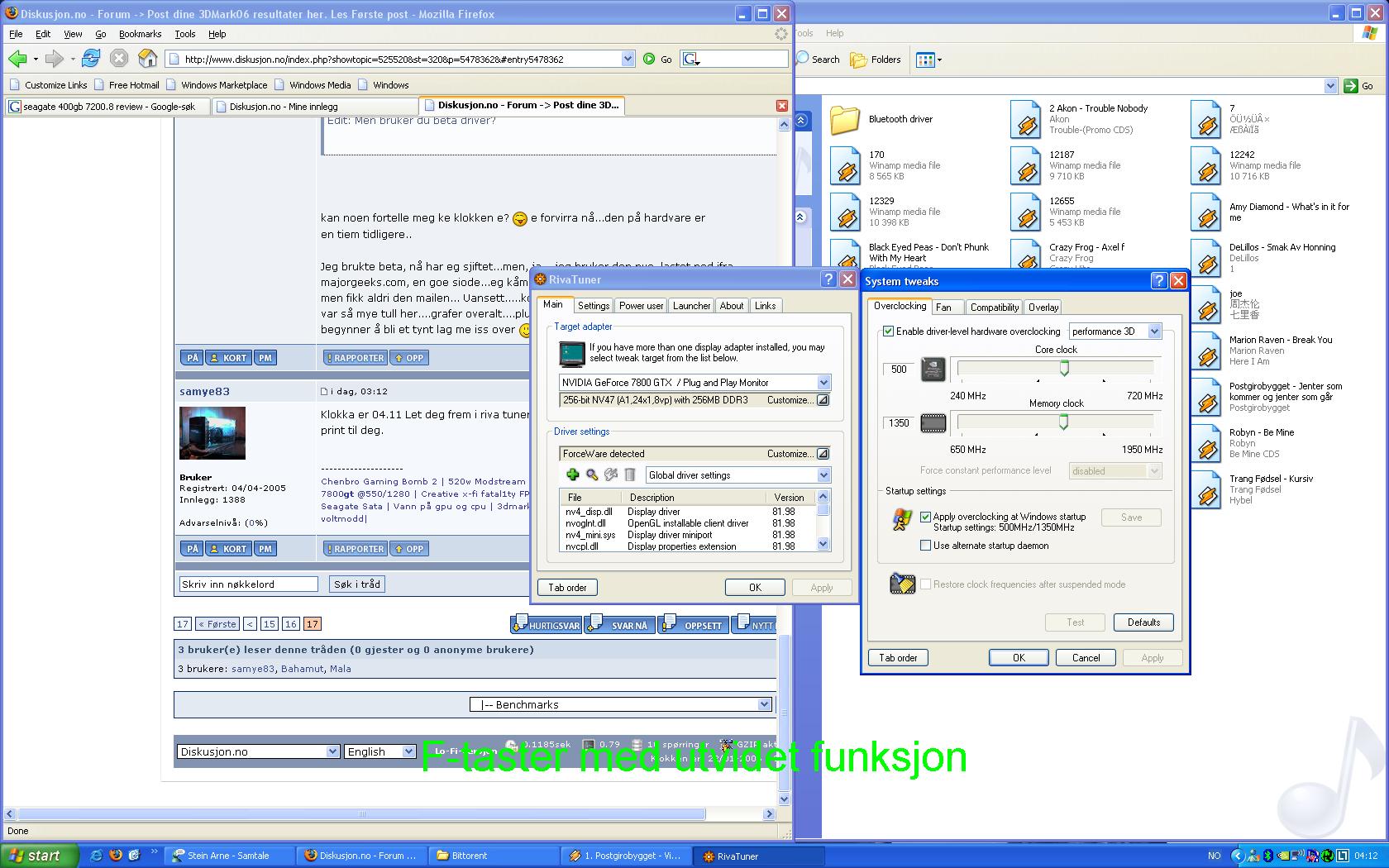Check Use alternate startup daemon
Viewport: 1389px width, 868px height.
click(x=926, y=546)
